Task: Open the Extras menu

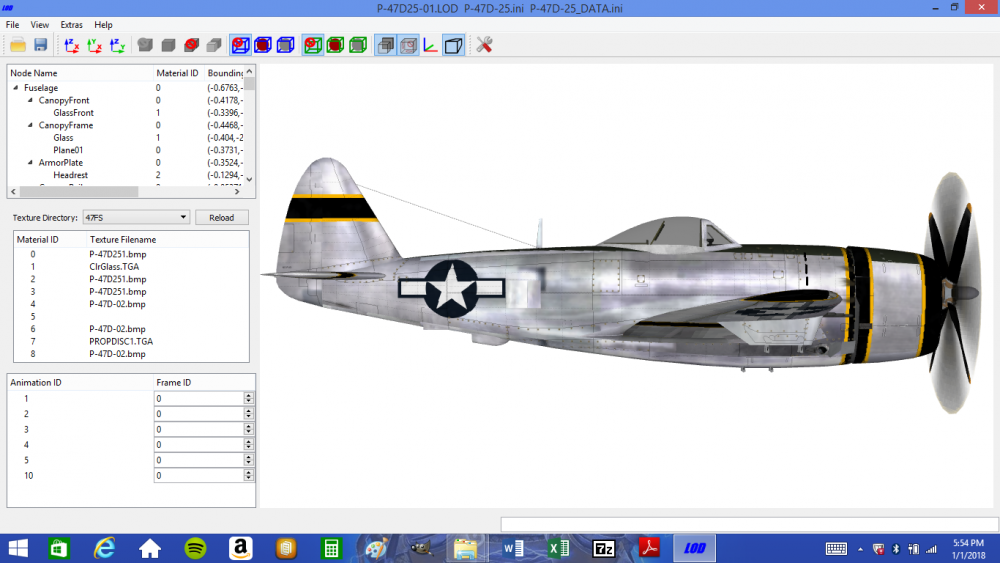Action: 71,25
